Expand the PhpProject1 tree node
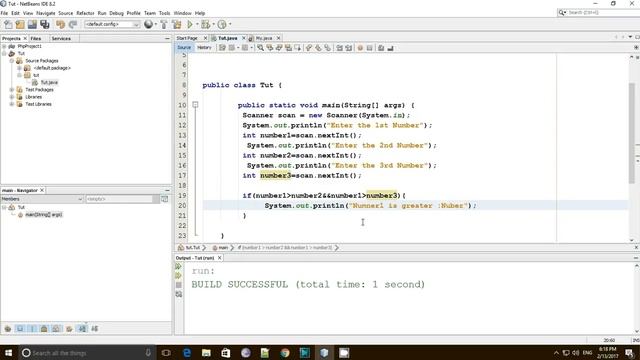 (x=4, y=46)
